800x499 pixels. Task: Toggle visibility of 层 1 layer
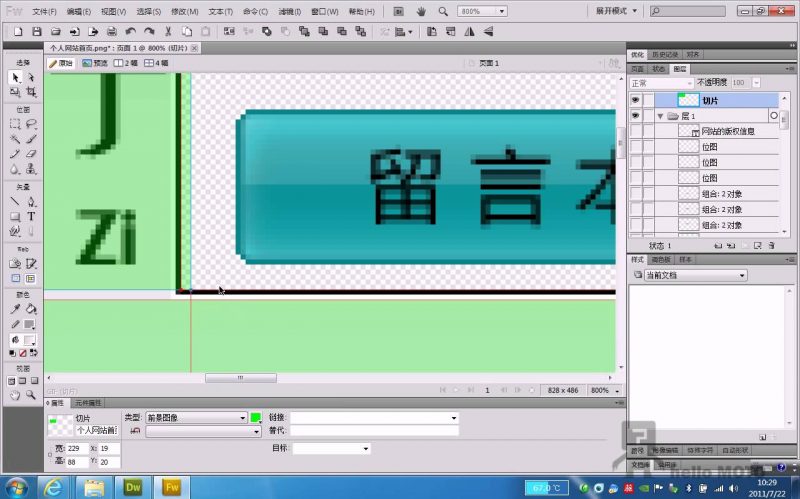(x=635, y=116)
